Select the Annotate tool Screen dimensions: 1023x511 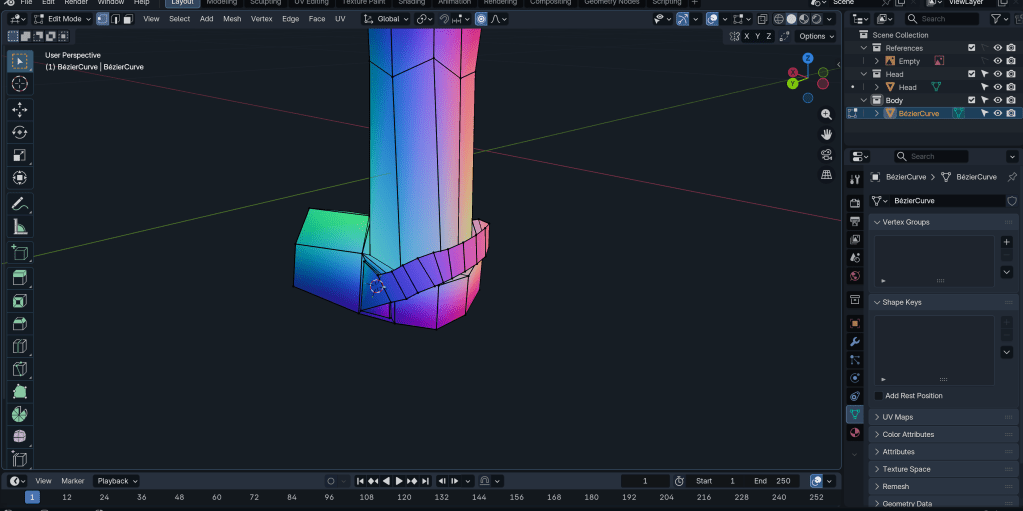[19, 203]
